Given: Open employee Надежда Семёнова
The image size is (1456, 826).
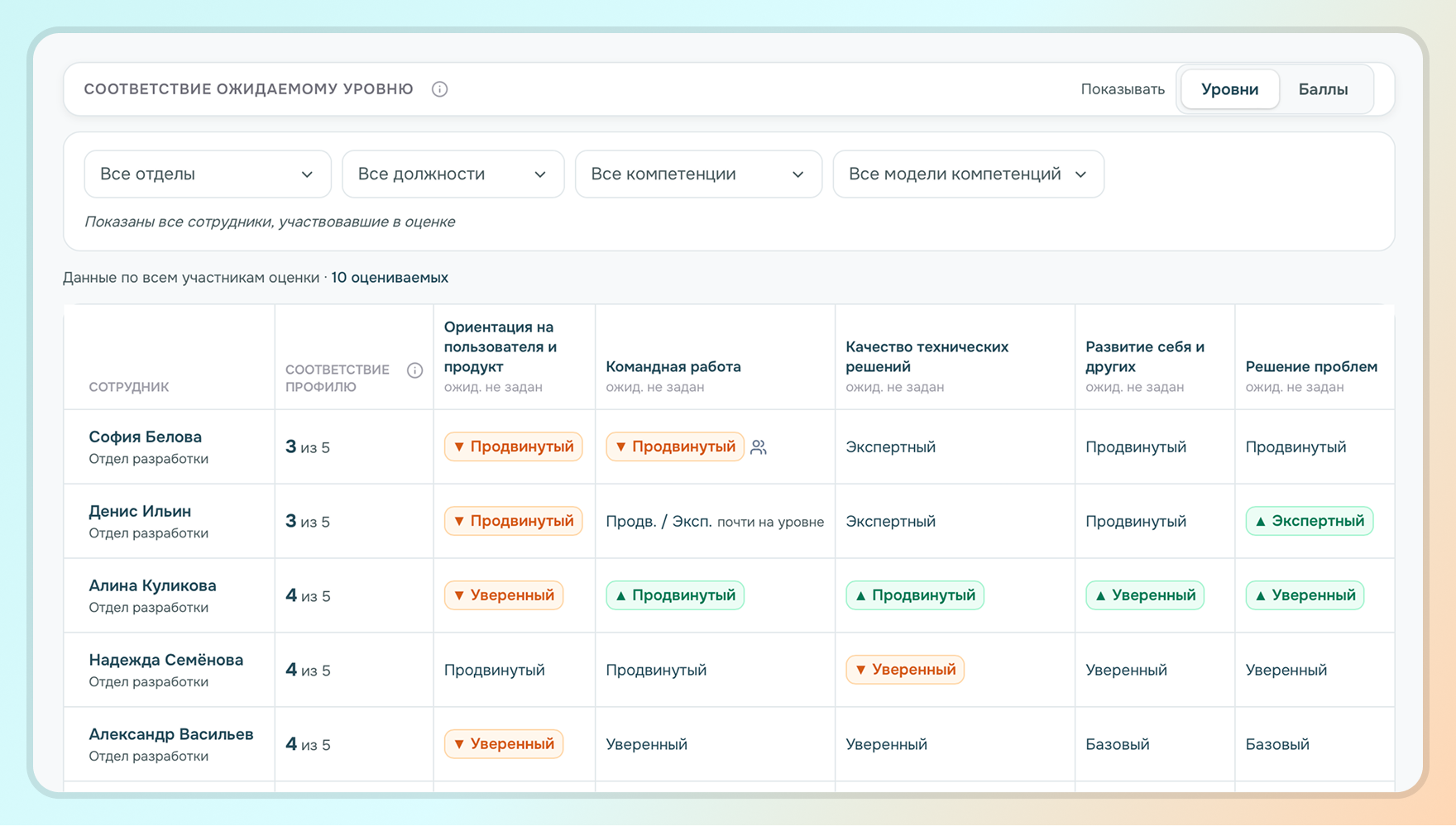Looking at the screenshot, I should (x=166, y=660).
